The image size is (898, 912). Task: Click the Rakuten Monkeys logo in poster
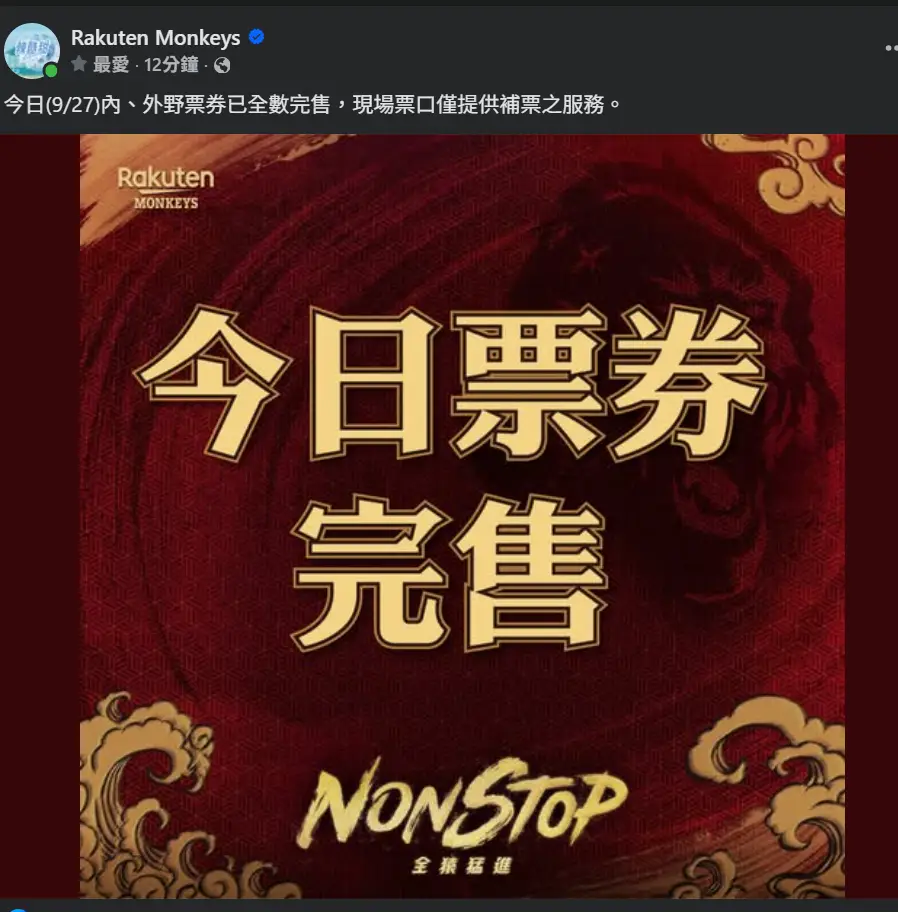[x=166, y=188]
